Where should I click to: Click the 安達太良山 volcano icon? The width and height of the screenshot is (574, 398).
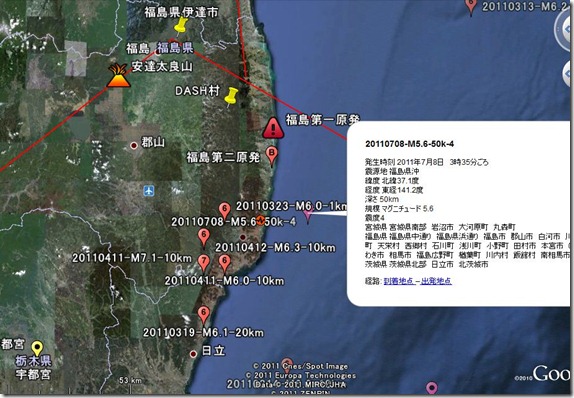(x=118, y=76)
